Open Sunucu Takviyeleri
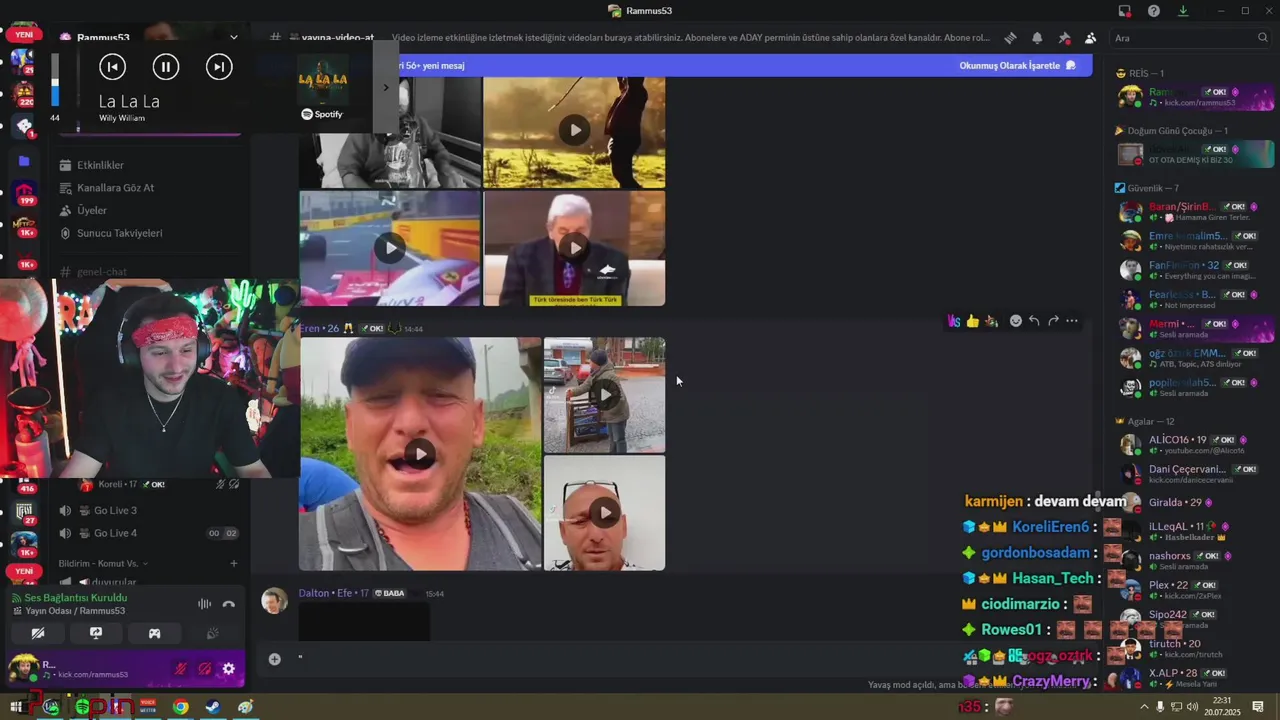The image size is (1280, 720). (x=119, y=234)
